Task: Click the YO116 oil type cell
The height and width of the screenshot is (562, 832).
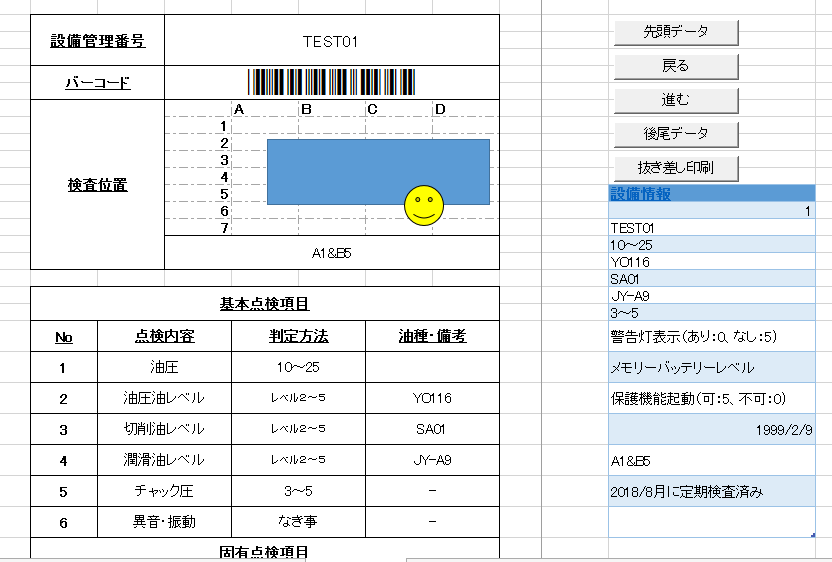Action: point(432,398)
